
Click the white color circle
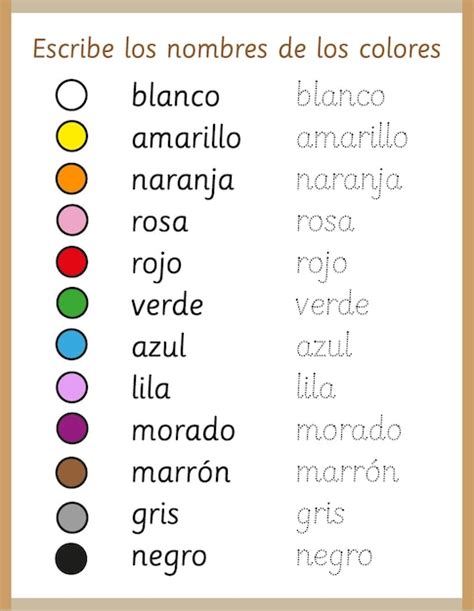[71, 95]
